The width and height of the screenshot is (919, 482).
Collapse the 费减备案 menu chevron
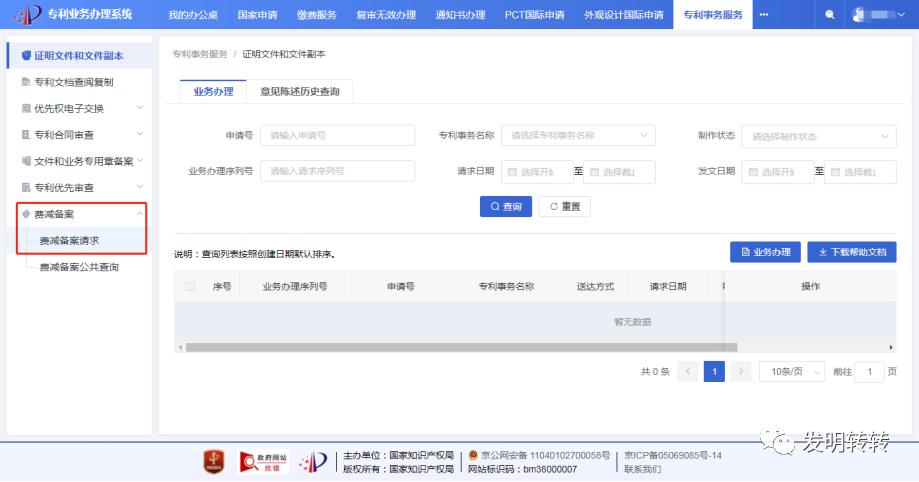[x=139, y=213]
